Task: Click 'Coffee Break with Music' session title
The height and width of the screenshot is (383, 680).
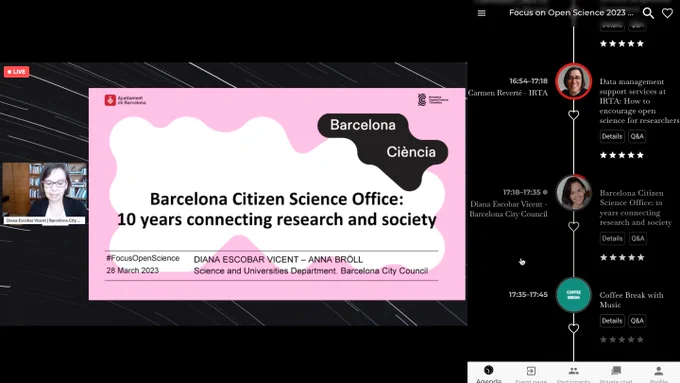Action: coord(631,300)
